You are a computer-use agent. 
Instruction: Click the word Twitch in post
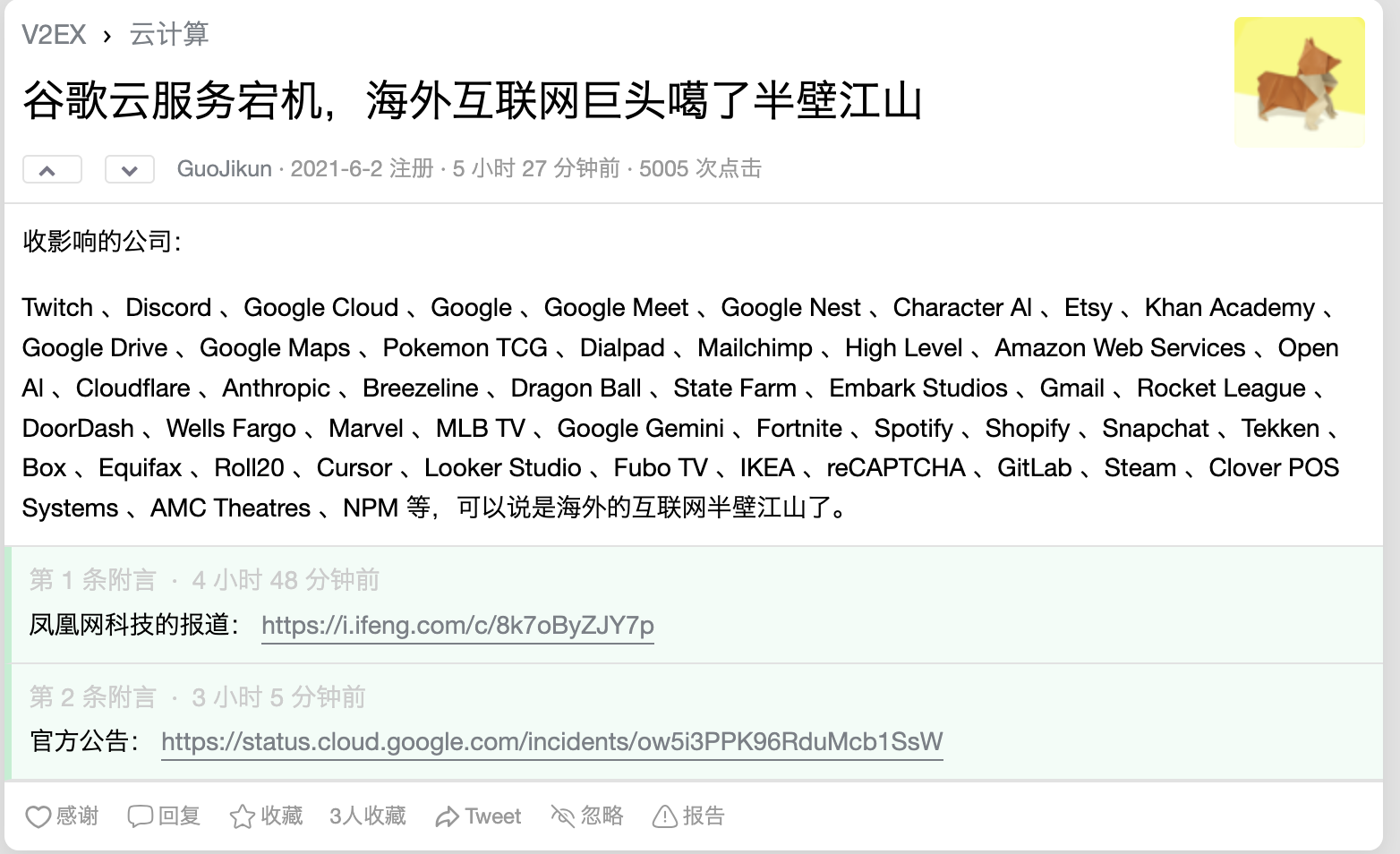point(57,308)
